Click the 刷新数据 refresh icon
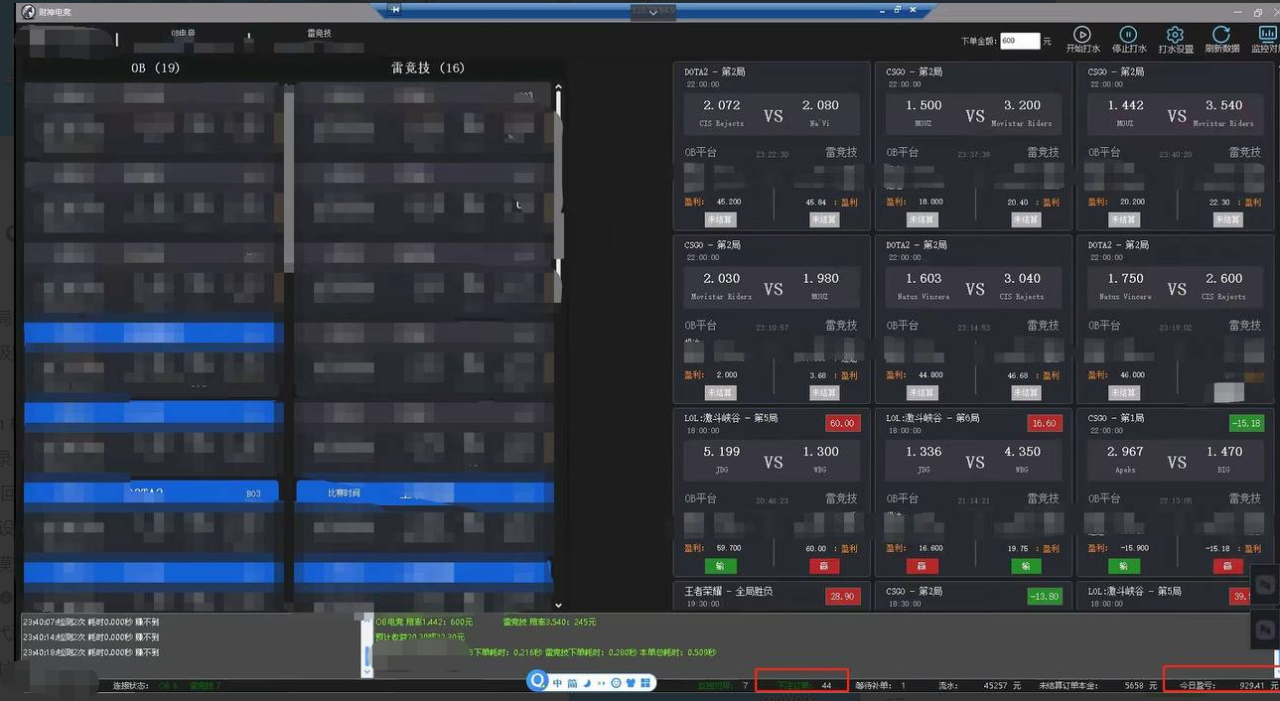This screenshot has height=701, width=1280. 1221,35
